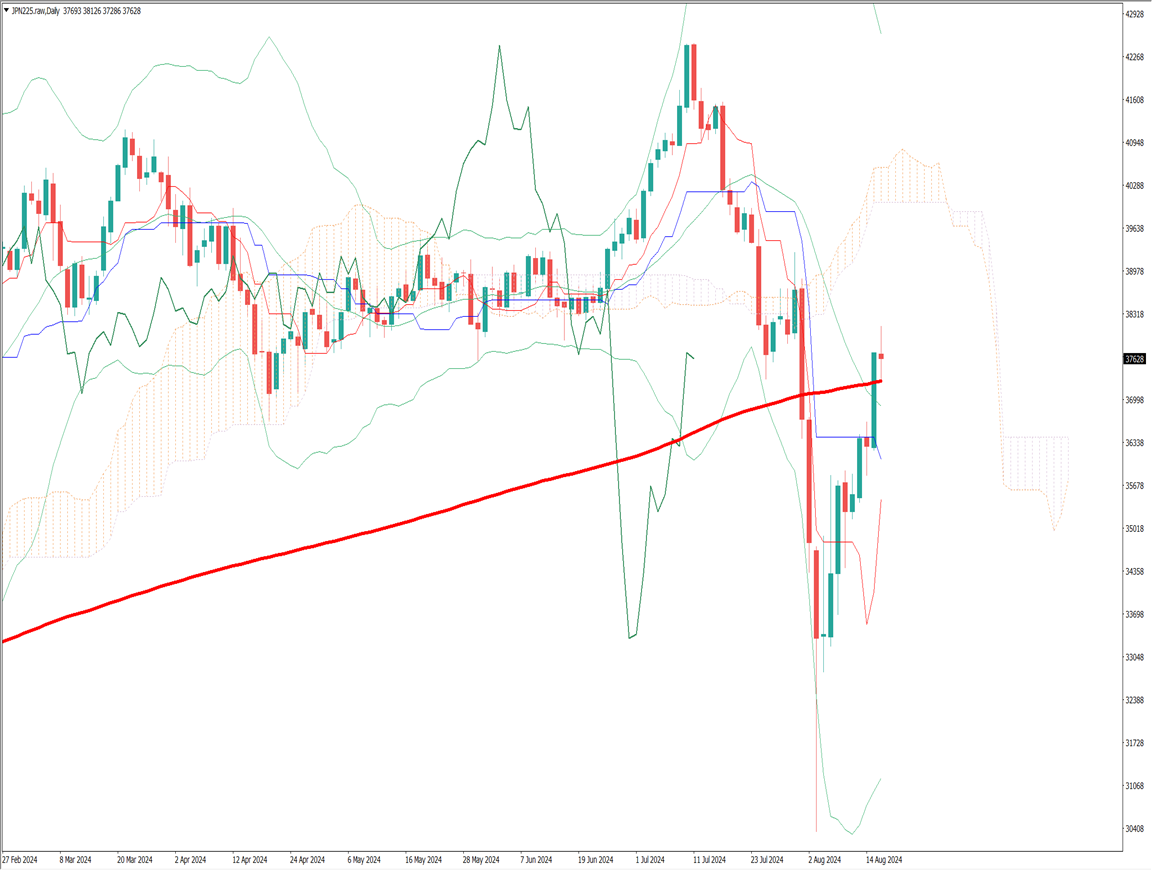Select the 27 Feb 2024 date label
Screen dimensions: 1152x870
click(x=20, y=859)
